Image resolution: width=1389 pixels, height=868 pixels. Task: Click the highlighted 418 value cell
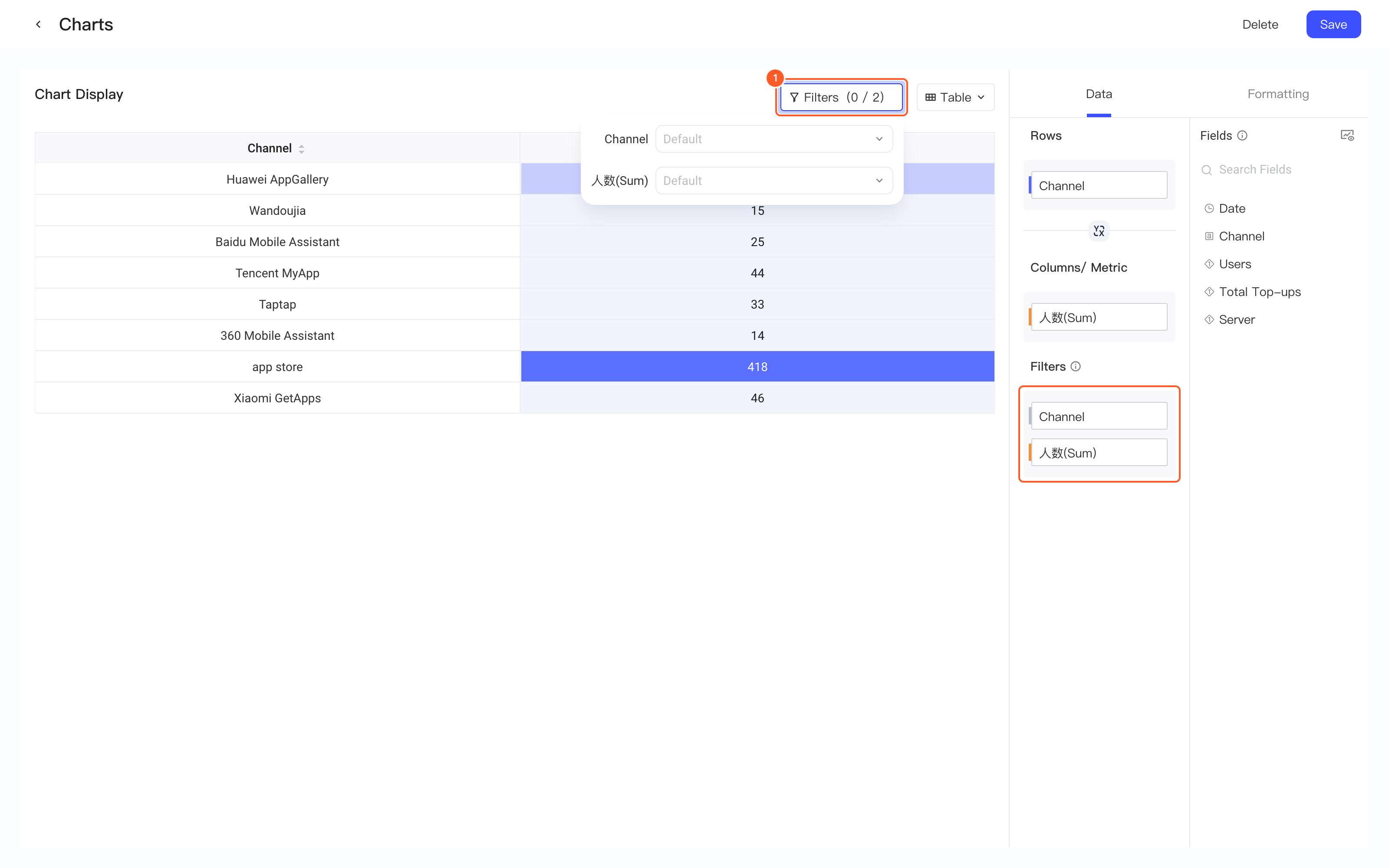pos(757,367)
